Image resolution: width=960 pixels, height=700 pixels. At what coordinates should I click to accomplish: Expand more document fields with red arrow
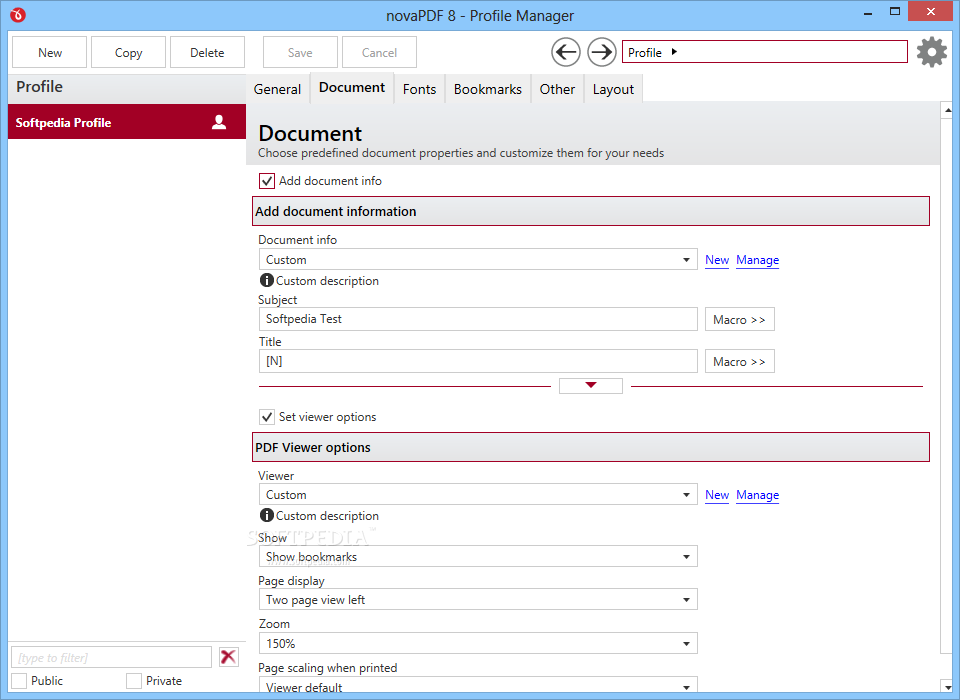(591, 385)
